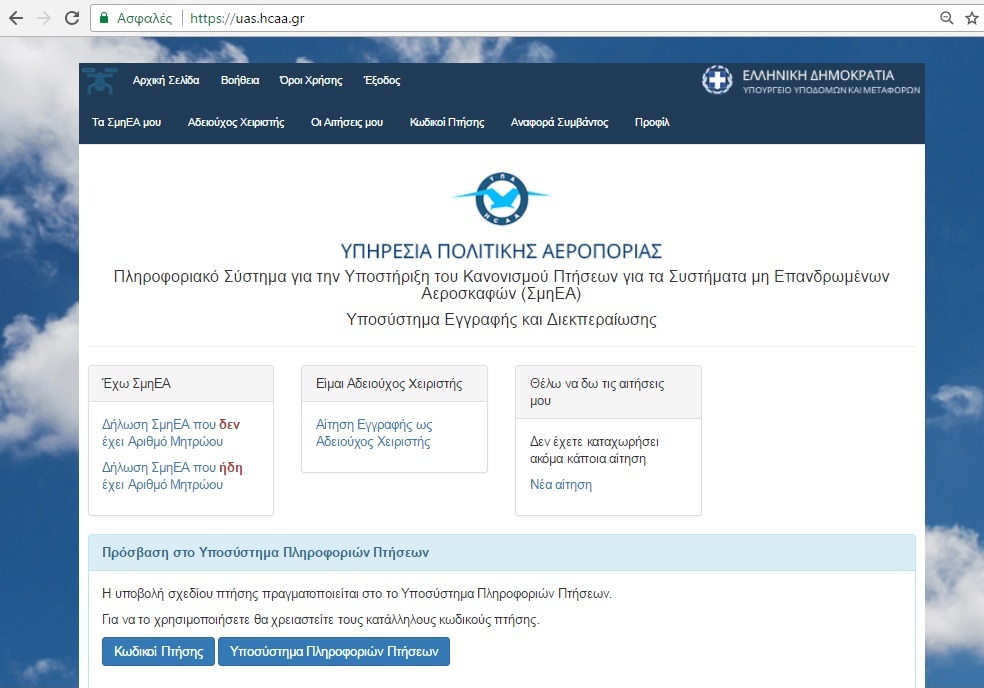Image resolution: width=984 pixels, height=688 pixels.
Task: Click the green secure padlock icon
Action: 103,18
